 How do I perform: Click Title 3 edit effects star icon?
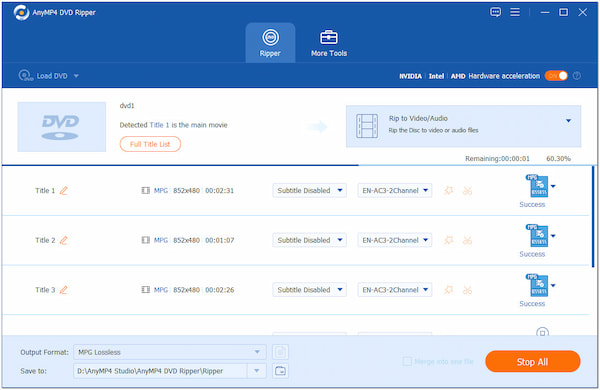tap(448, 290)
